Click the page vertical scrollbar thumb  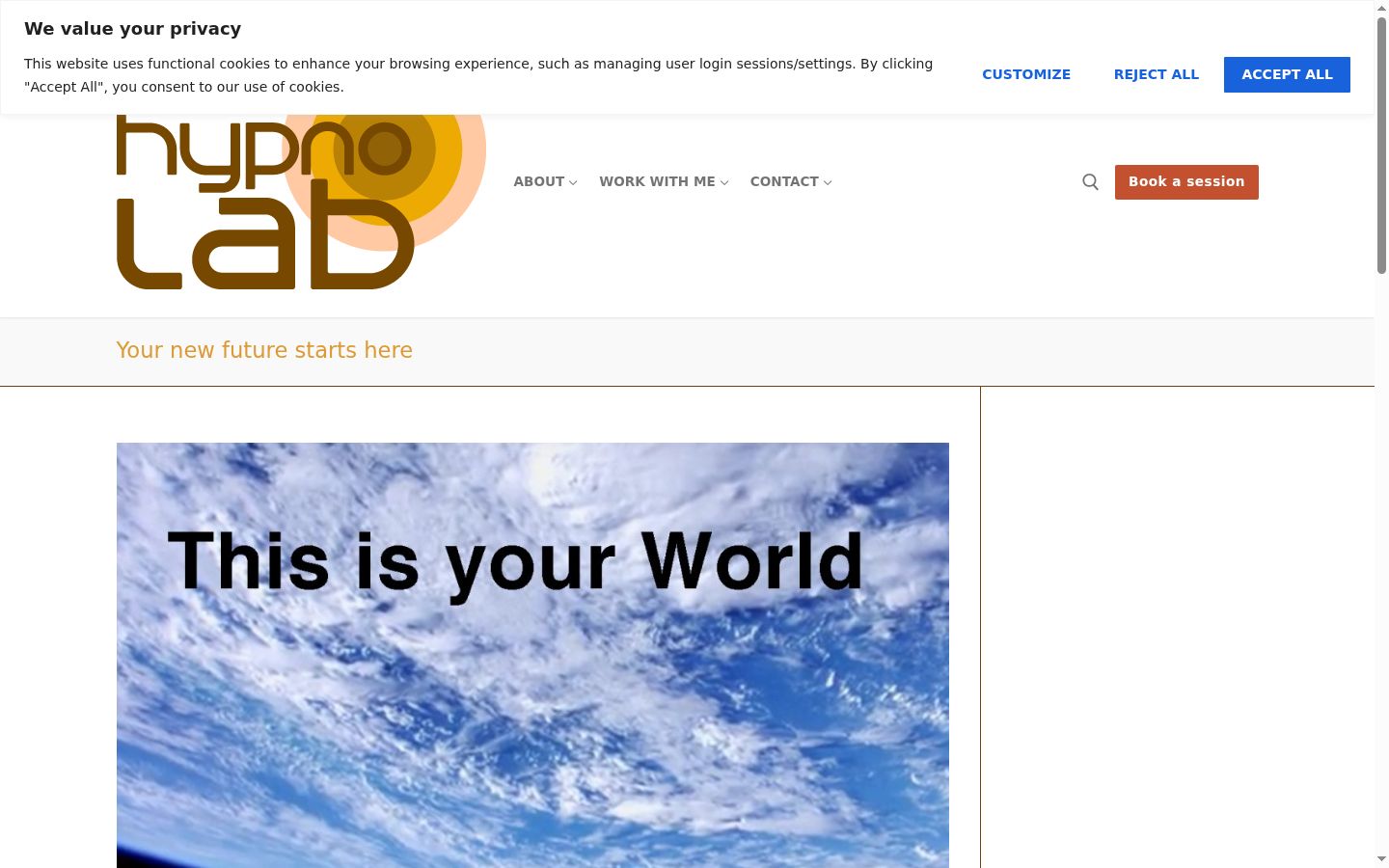tap(1381, 145)
